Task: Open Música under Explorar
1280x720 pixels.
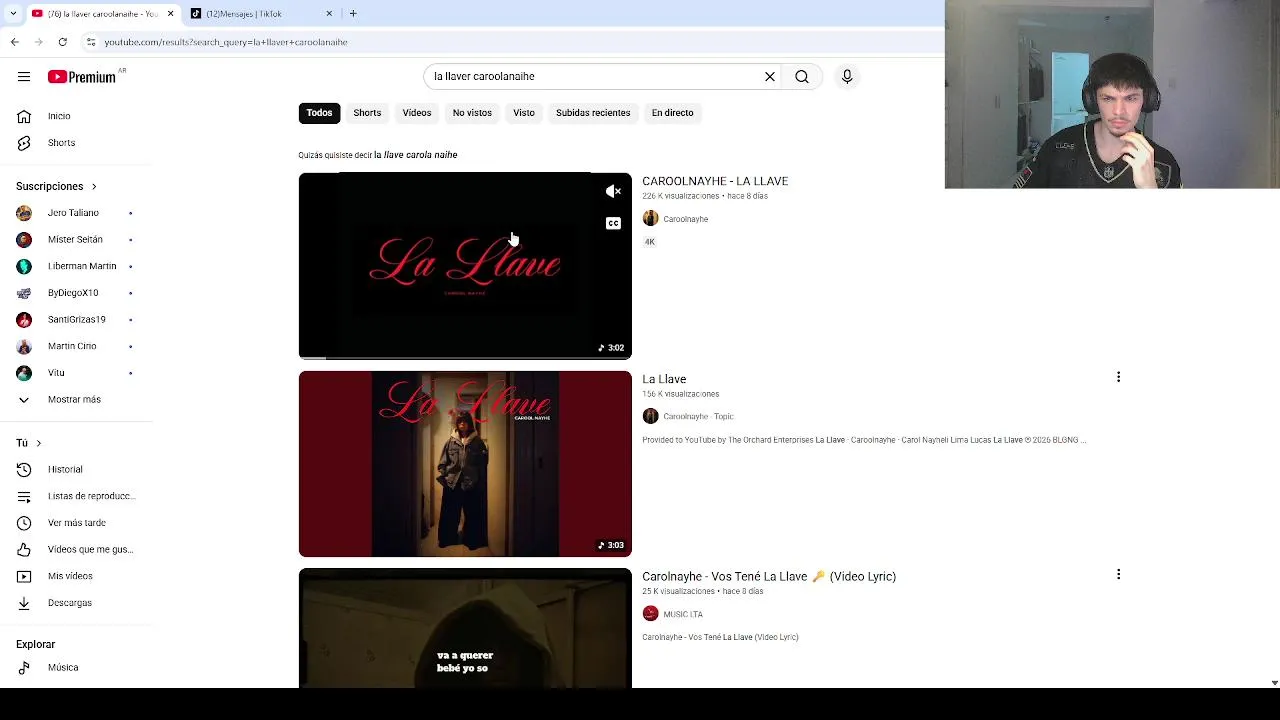Action: pyautogui.click(x=63, y=667)
